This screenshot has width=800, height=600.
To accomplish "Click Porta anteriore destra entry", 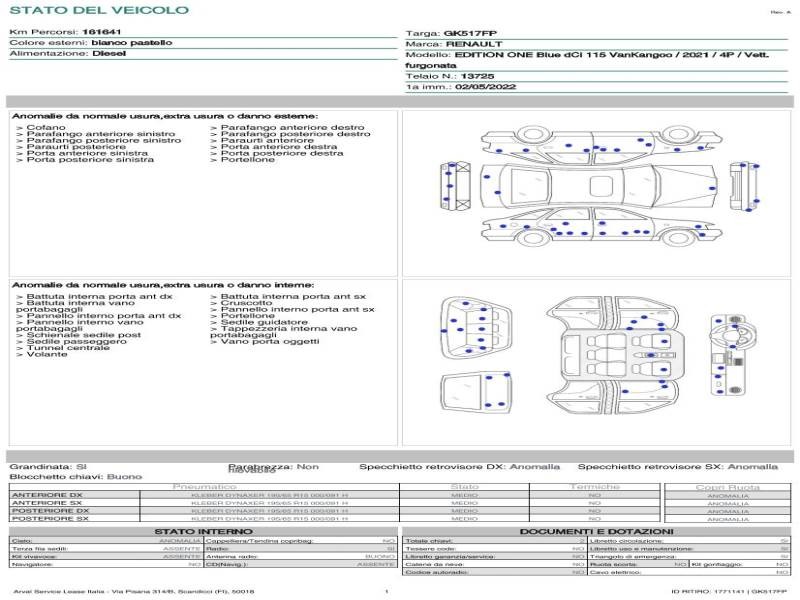I will coord(273,146).
